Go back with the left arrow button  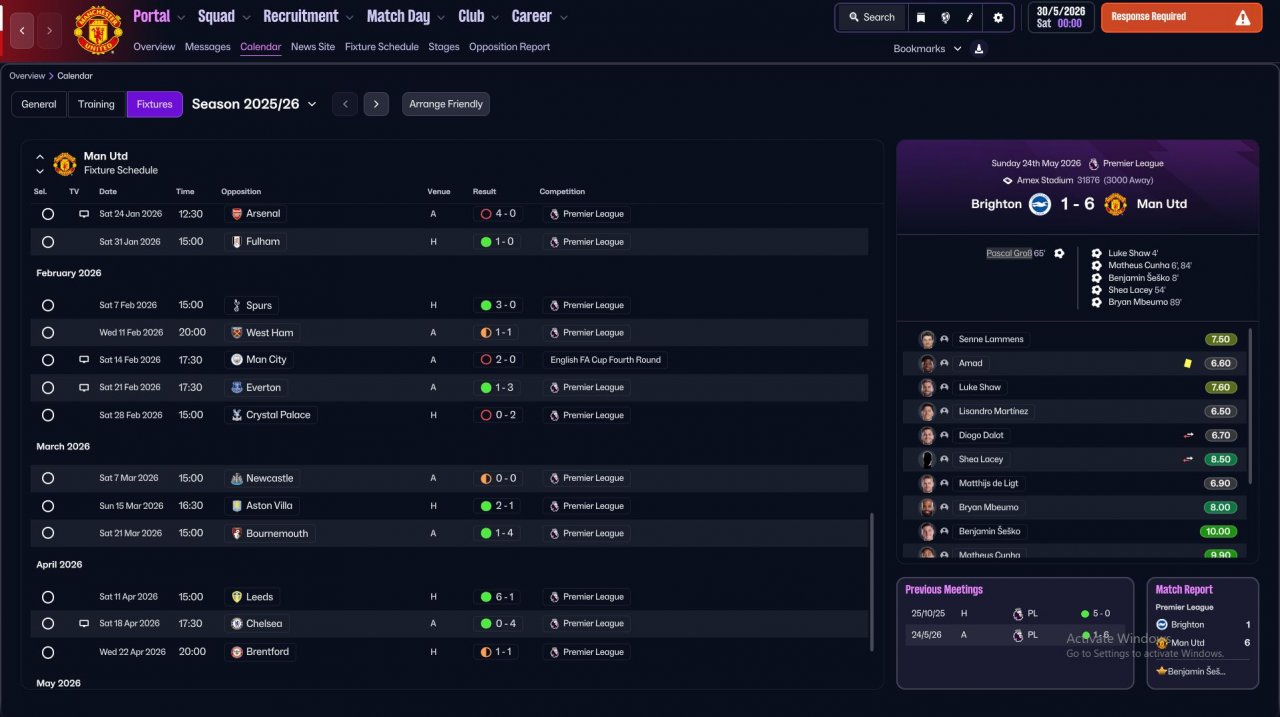tap(23, 31)
